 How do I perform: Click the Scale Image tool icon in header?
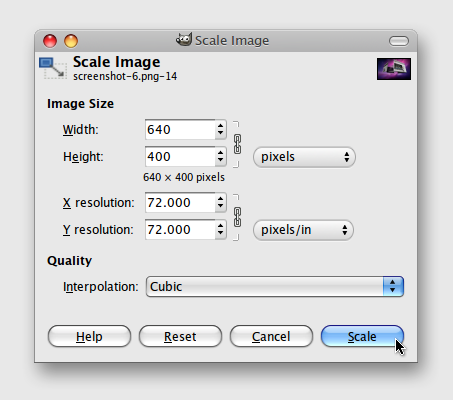pyautogui.click(x=53, y=68)
